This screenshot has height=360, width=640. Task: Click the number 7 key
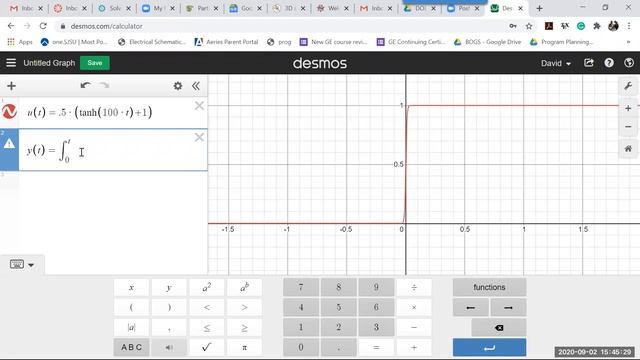click(301, 287)
